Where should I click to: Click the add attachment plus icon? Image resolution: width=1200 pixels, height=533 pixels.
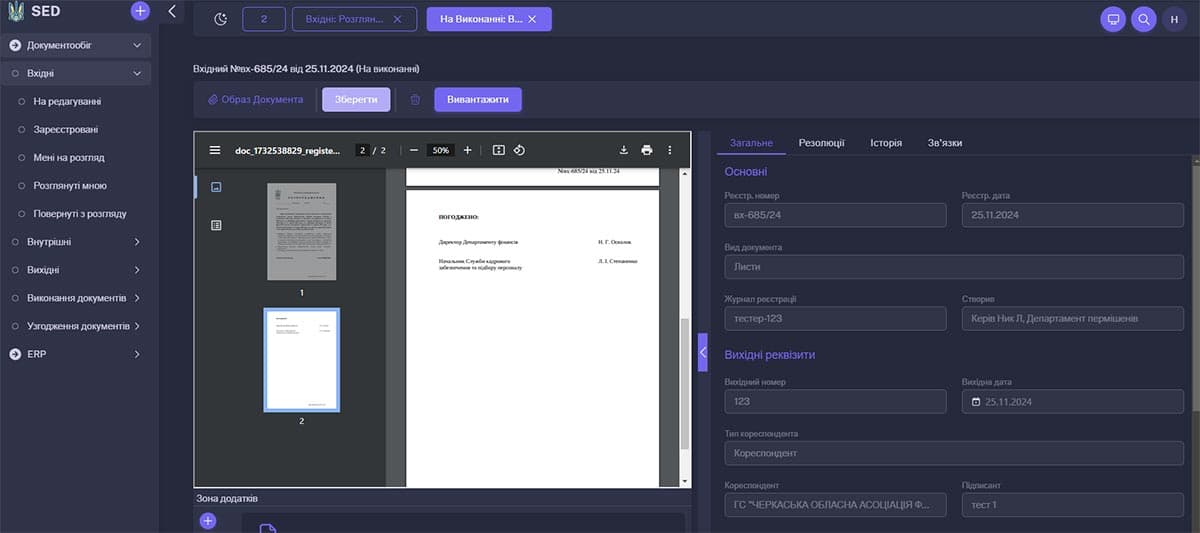click(x=208, y=521)
